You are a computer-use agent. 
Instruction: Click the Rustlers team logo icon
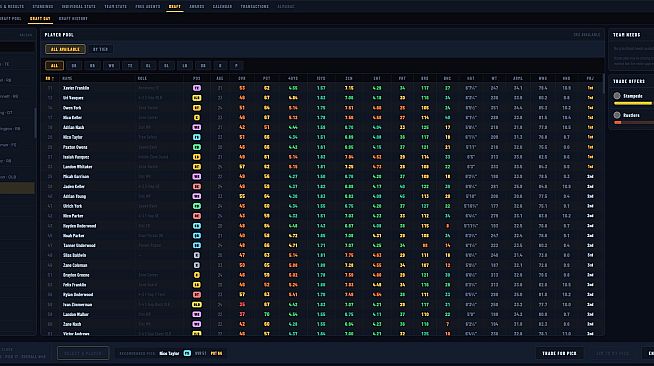[x=617, y=115]
